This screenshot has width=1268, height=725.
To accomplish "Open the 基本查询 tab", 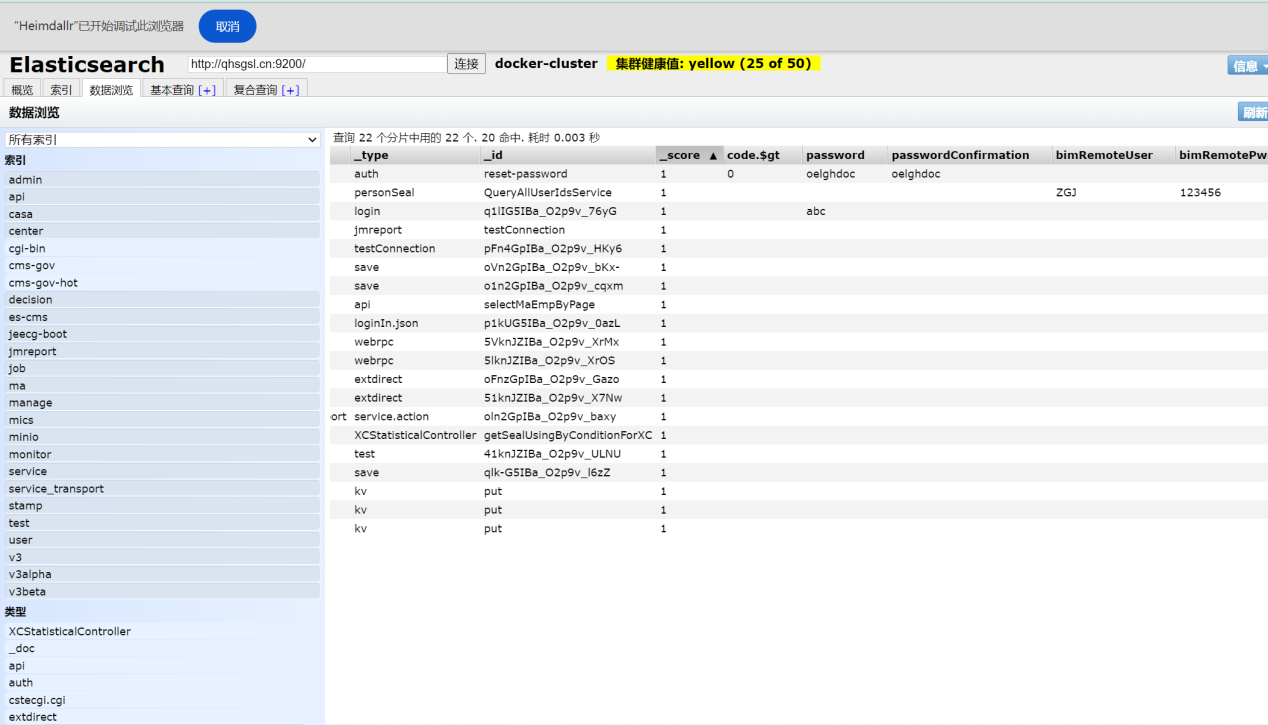I will click(x=172, y=90).
